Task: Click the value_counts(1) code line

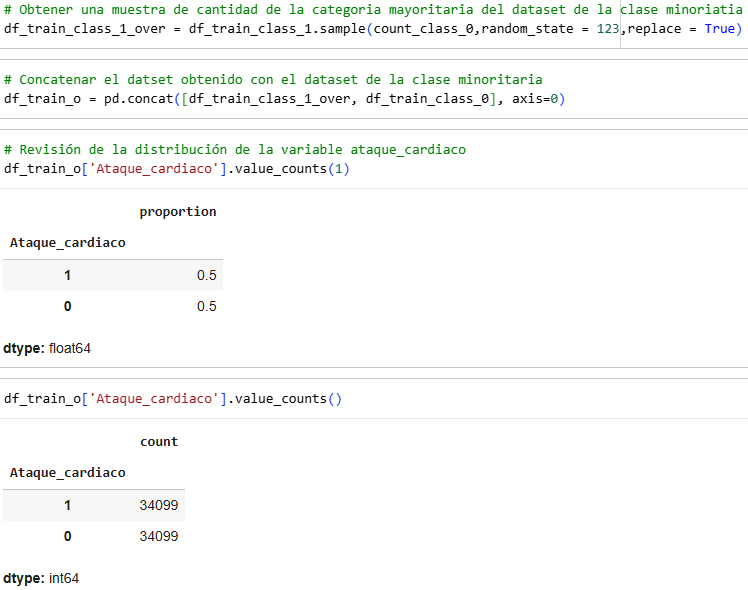Action: coord(177,169)
